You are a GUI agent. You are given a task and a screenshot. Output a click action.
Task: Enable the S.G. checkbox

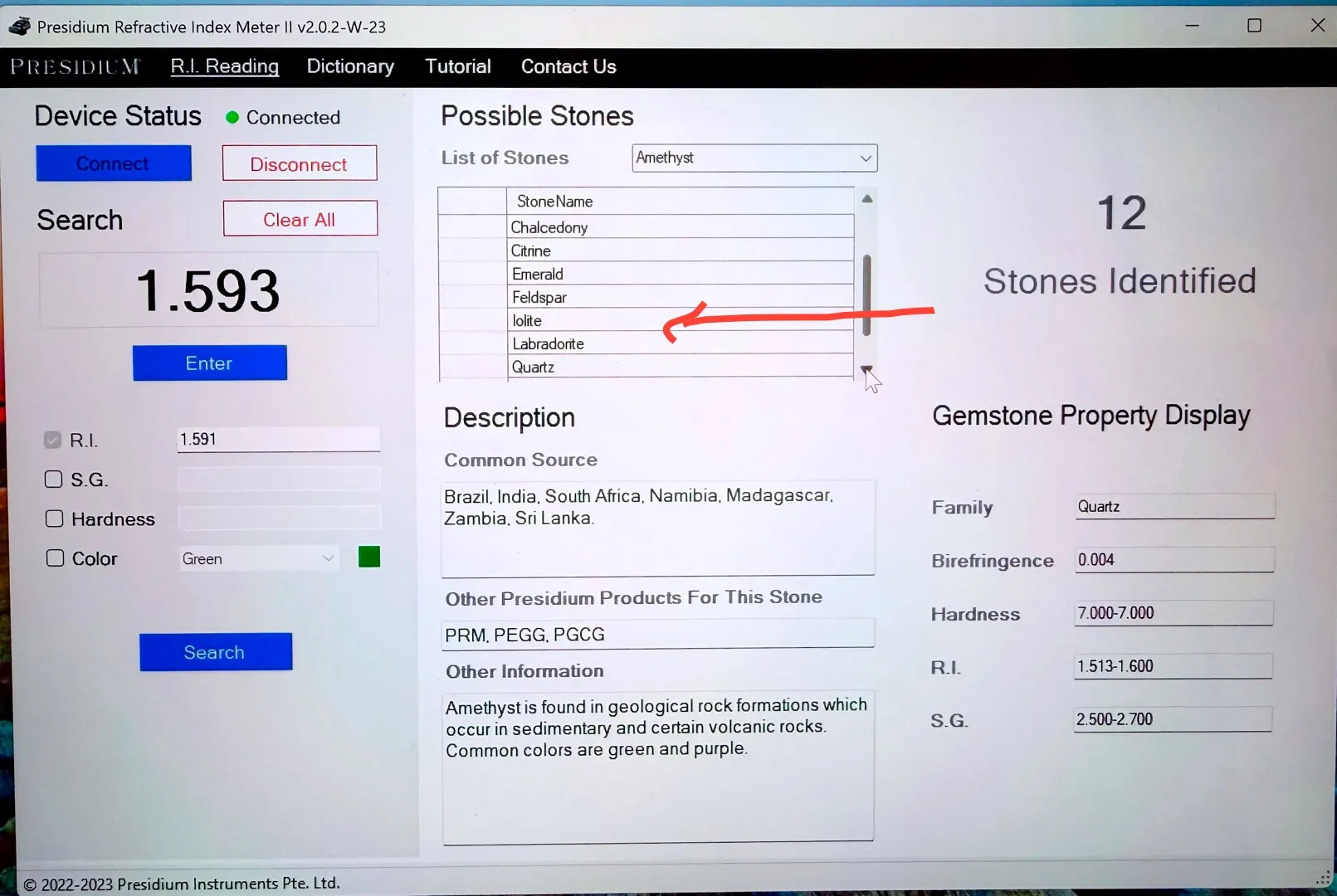54,480
